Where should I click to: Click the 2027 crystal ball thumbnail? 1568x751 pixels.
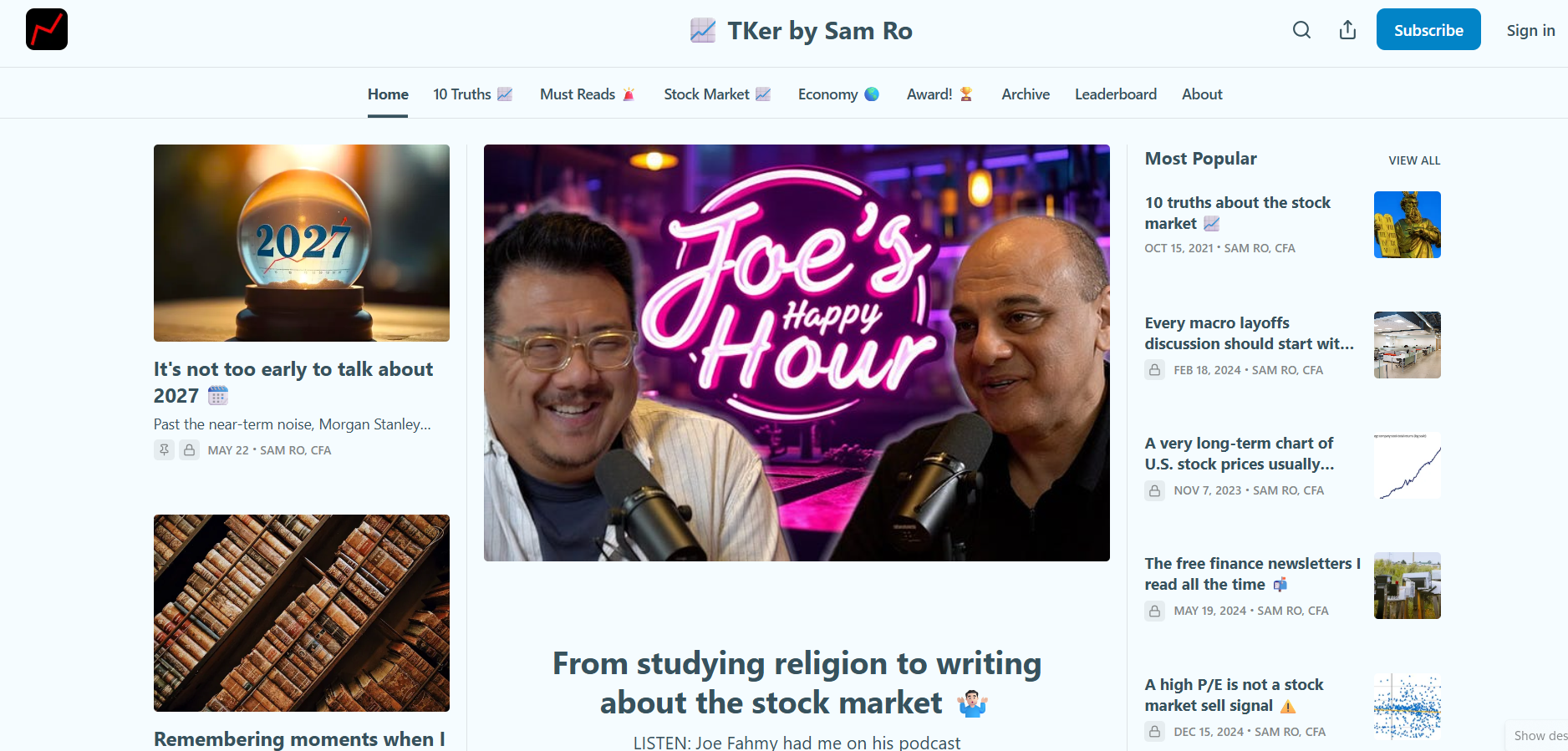click(302, 243)
